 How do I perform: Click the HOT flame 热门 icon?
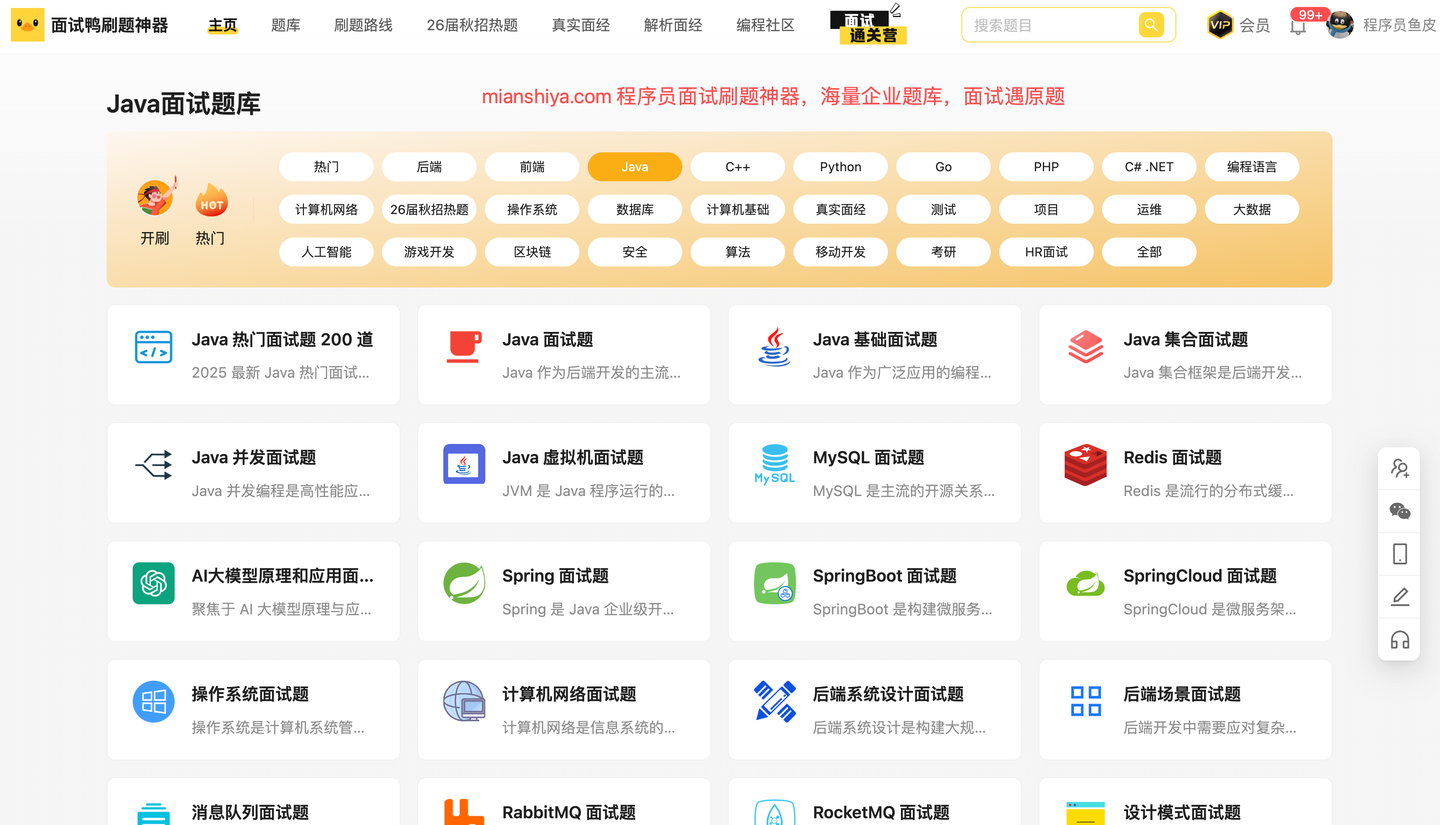pos(211,199)
